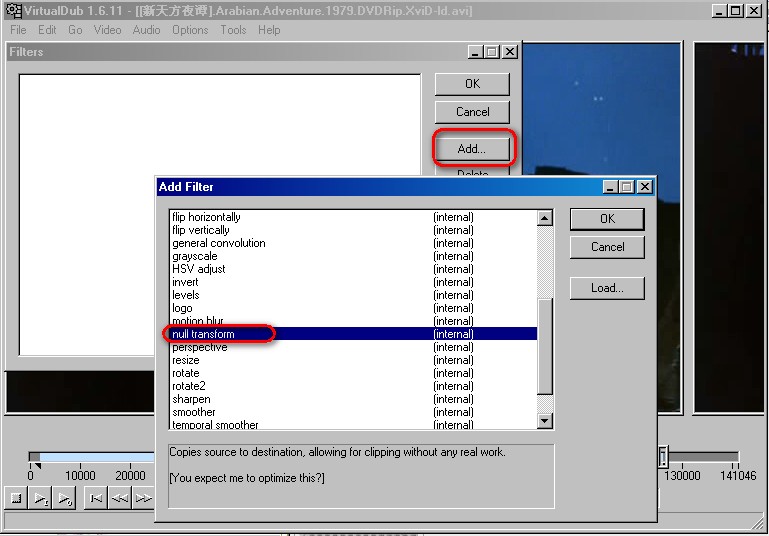
Task: Open the Options menu
Action: pos(190,30)
